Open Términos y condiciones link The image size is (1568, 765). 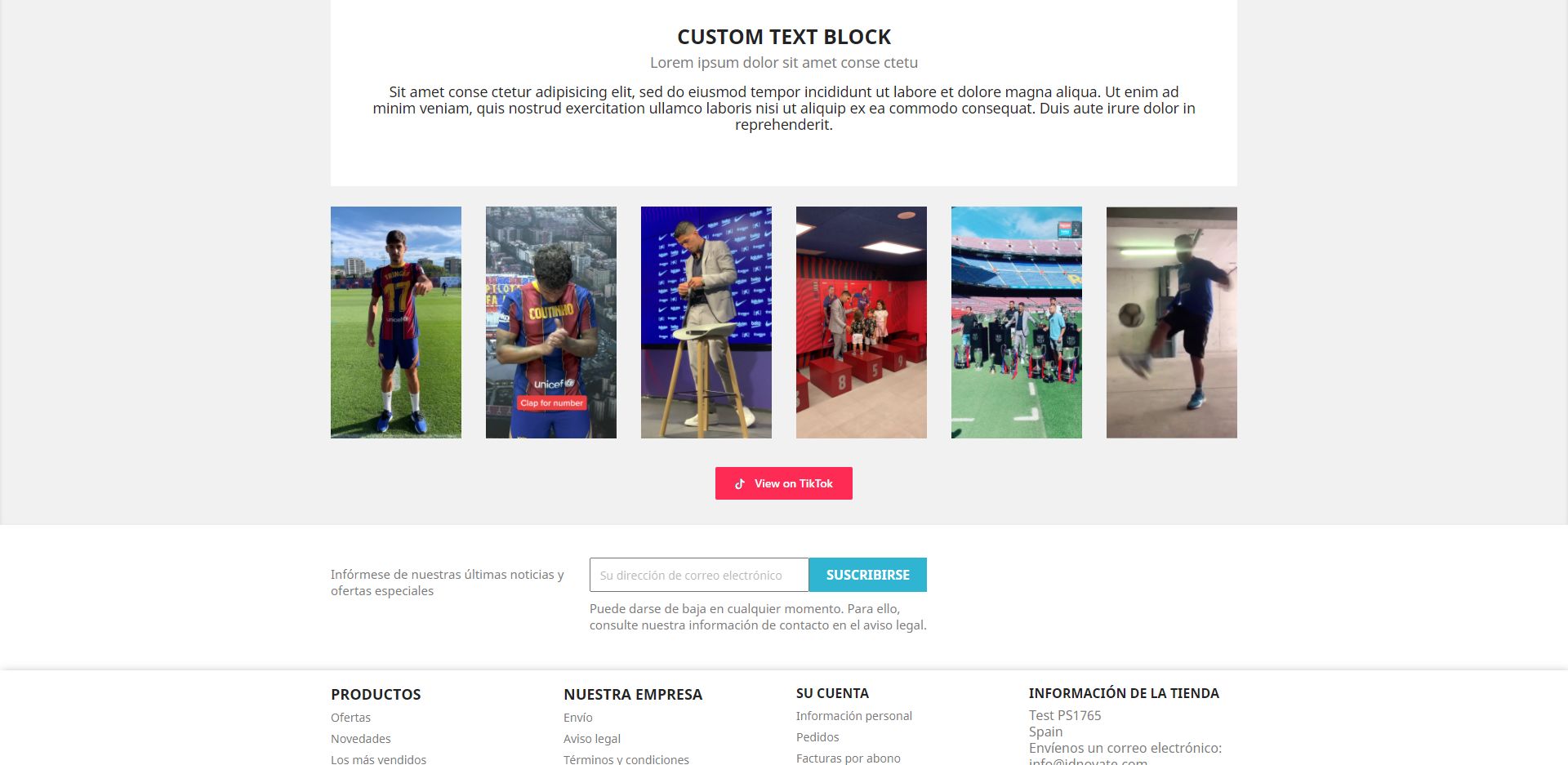tap(626, 759)
